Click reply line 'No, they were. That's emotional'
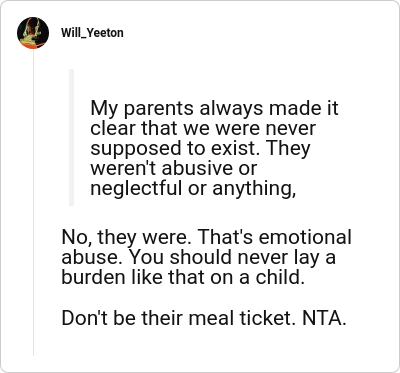400x373 pixels. (207, 237)
